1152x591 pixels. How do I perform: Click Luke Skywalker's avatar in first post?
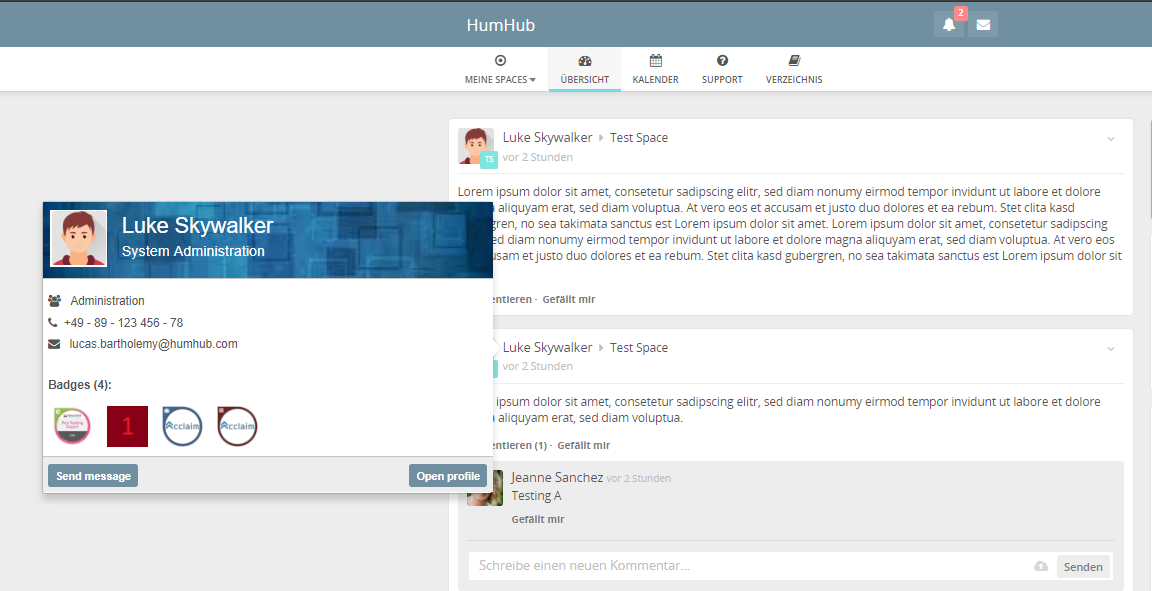coord(476,145)
